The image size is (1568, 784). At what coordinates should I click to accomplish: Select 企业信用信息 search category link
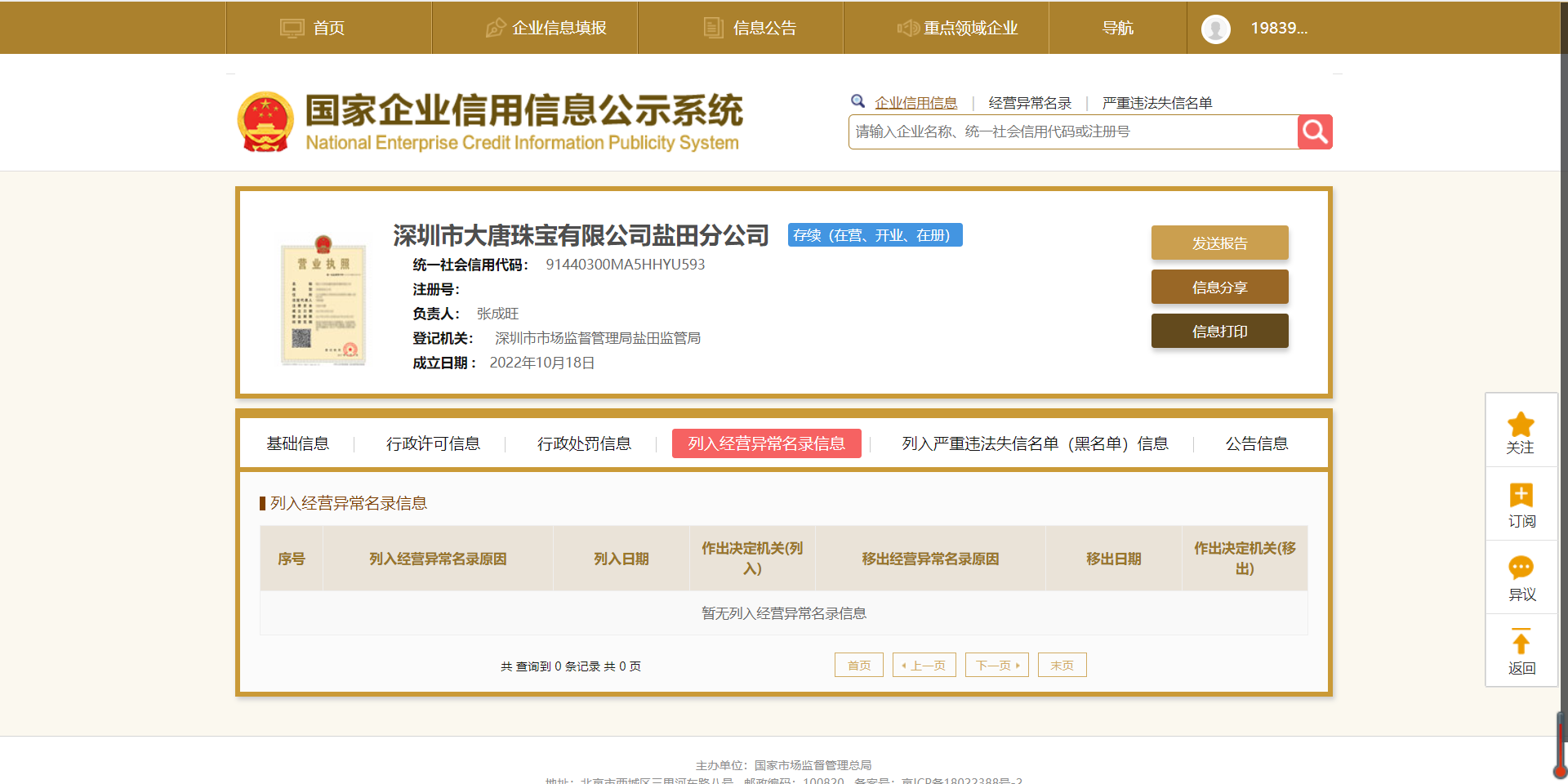pyautogui.click(x=916, y=103)
